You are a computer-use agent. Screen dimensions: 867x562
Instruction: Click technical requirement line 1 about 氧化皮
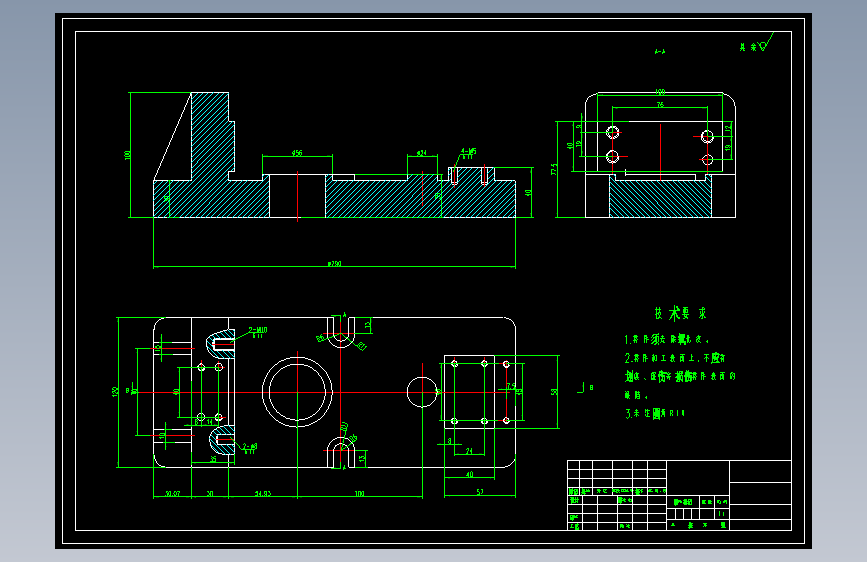click(667, 339)
